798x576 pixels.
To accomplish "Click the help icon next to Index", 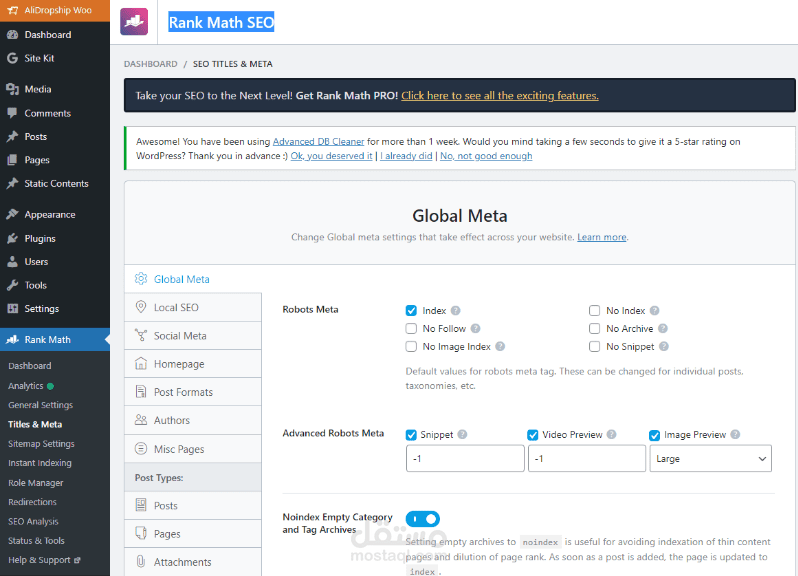I will coord(455,310).
